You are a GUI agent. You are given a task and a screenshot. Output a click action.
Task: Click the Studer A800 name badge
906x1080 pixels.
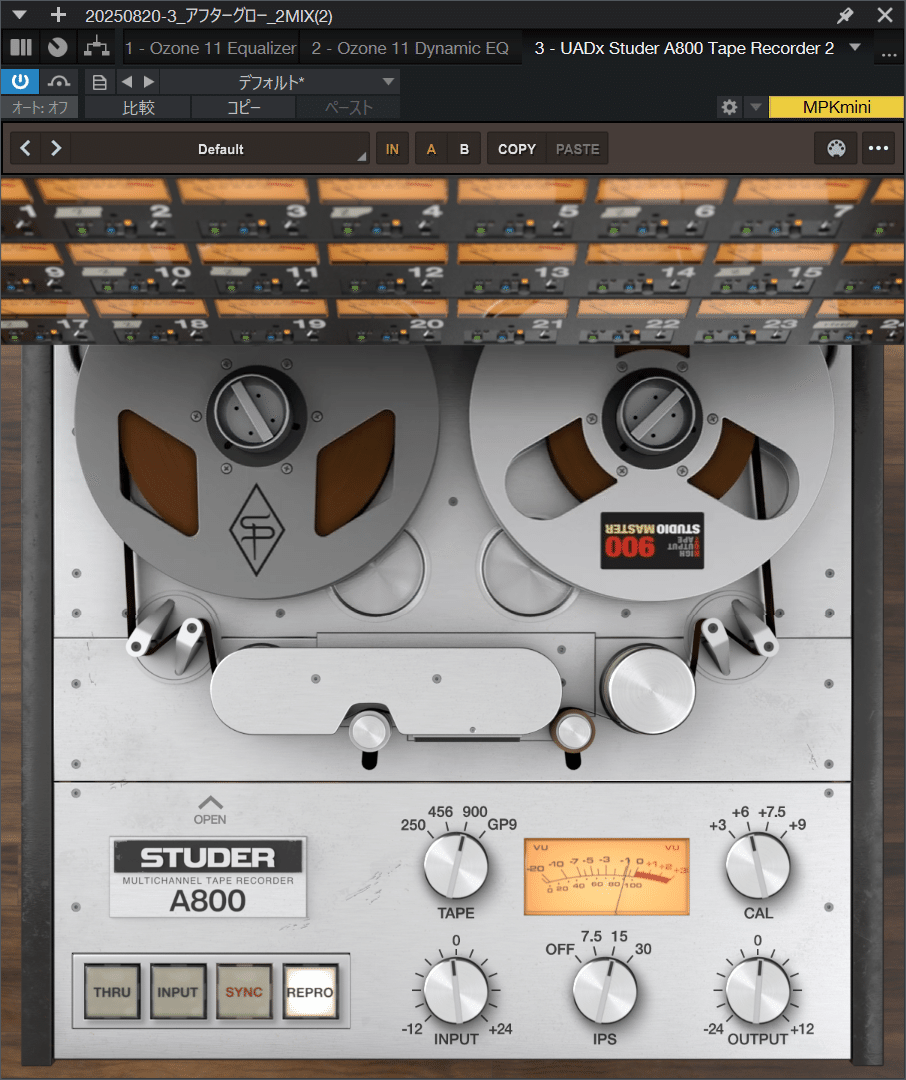(208, 878)
